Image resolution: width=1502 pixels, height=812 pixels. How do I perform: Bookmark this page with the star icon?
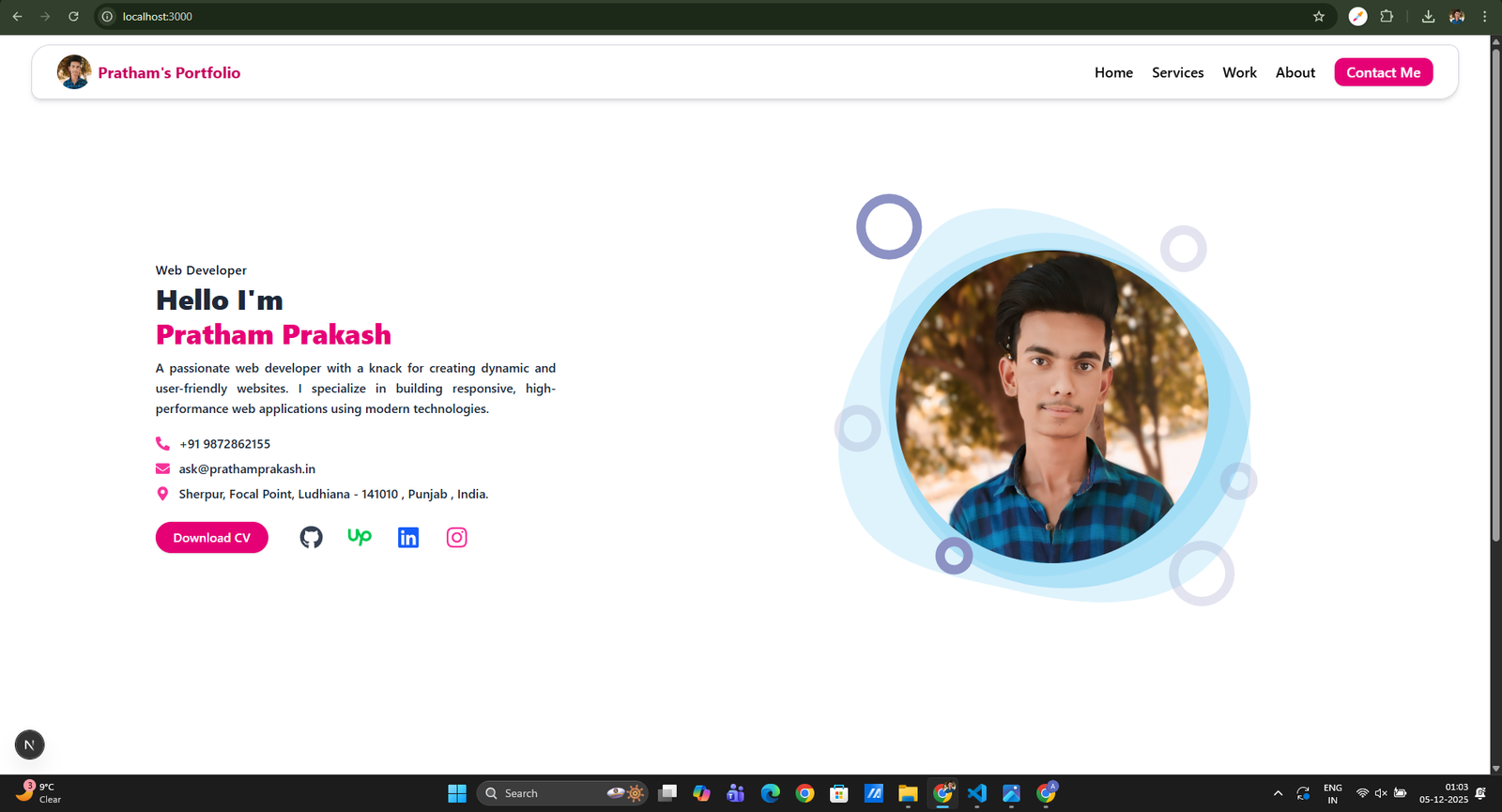click(1319, 16)
